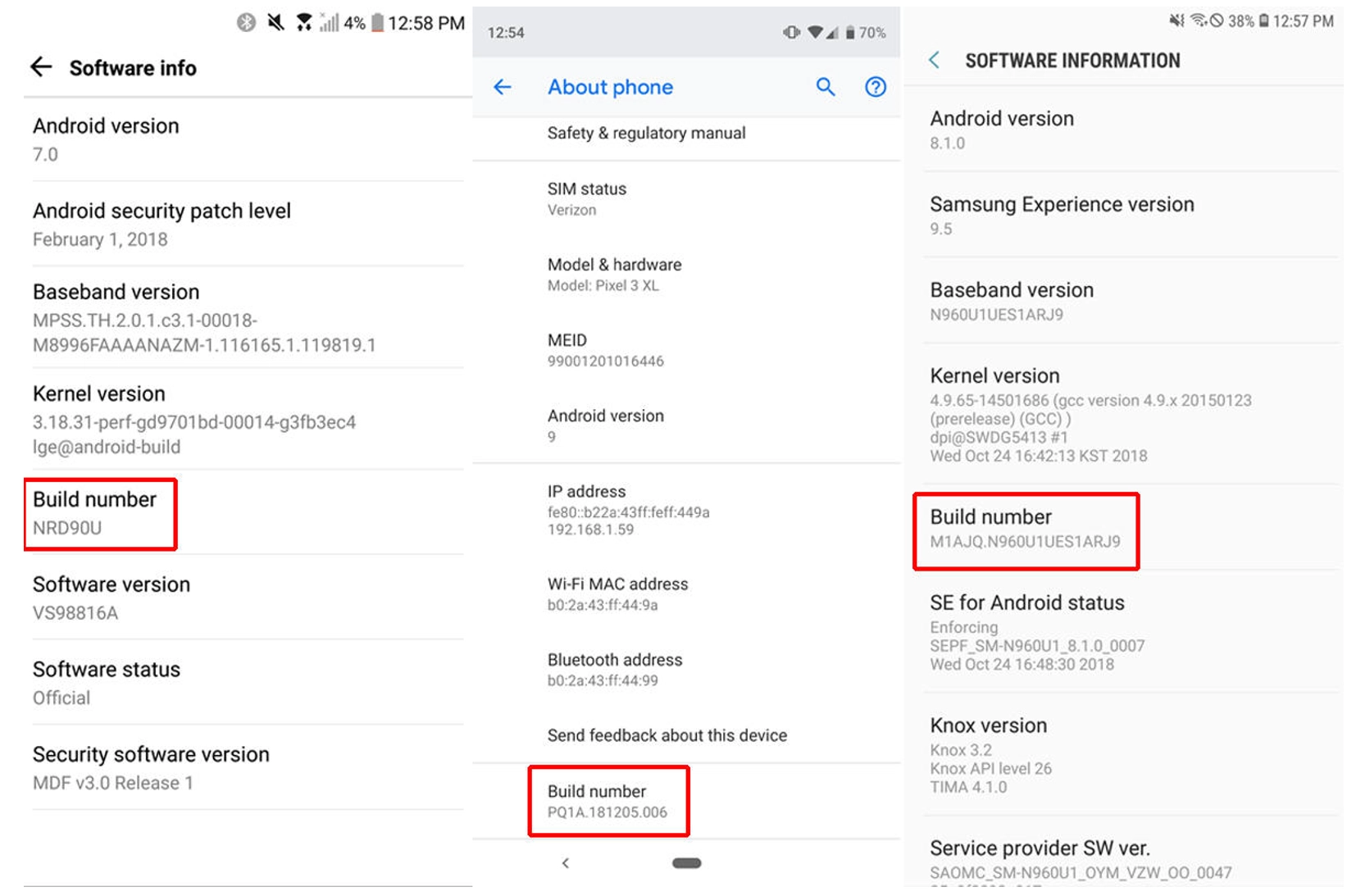Tap PQ1A.181205.006 Build number entry
The width and height of the screenshot is (1347, 896).
pyautogui.click(x=608, y=801)
